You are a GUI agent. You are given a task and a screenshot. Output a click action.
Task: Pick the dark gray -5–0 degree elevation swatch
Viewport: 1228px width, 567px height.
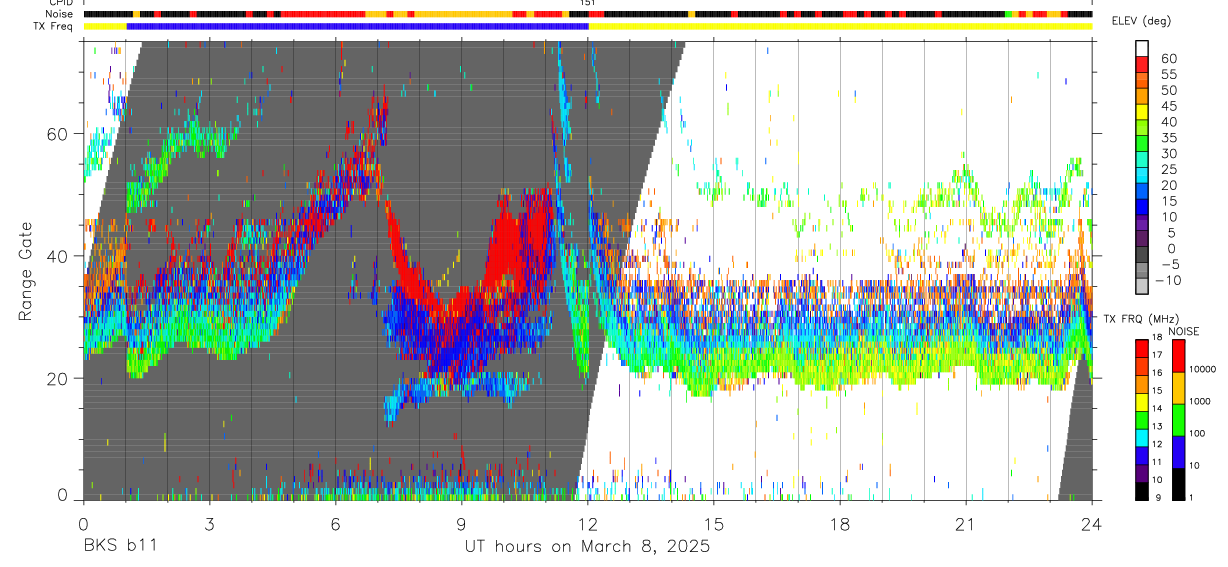[1143, 255]
